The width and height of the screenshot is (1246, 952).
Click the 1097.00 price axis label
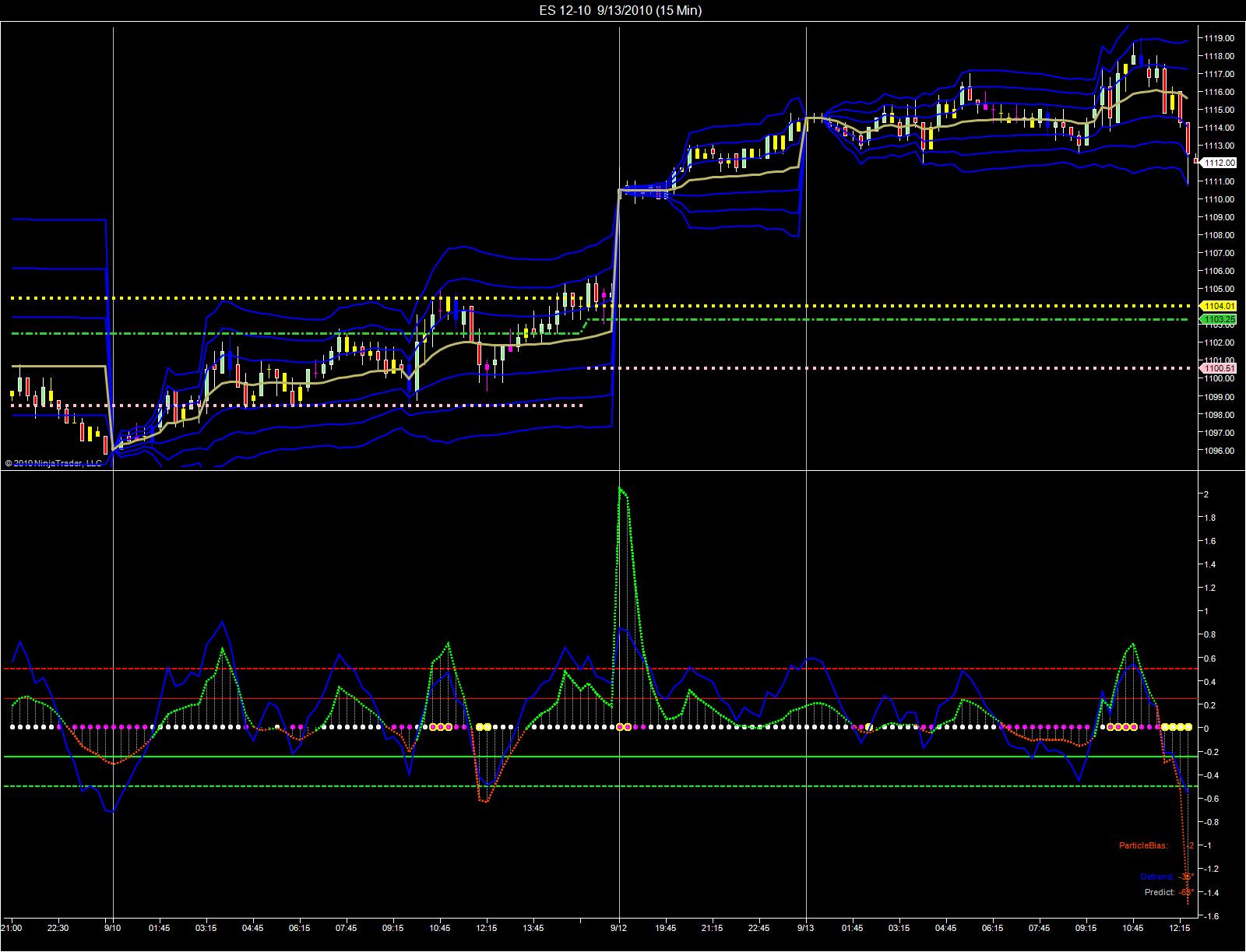coord(1219,432)
